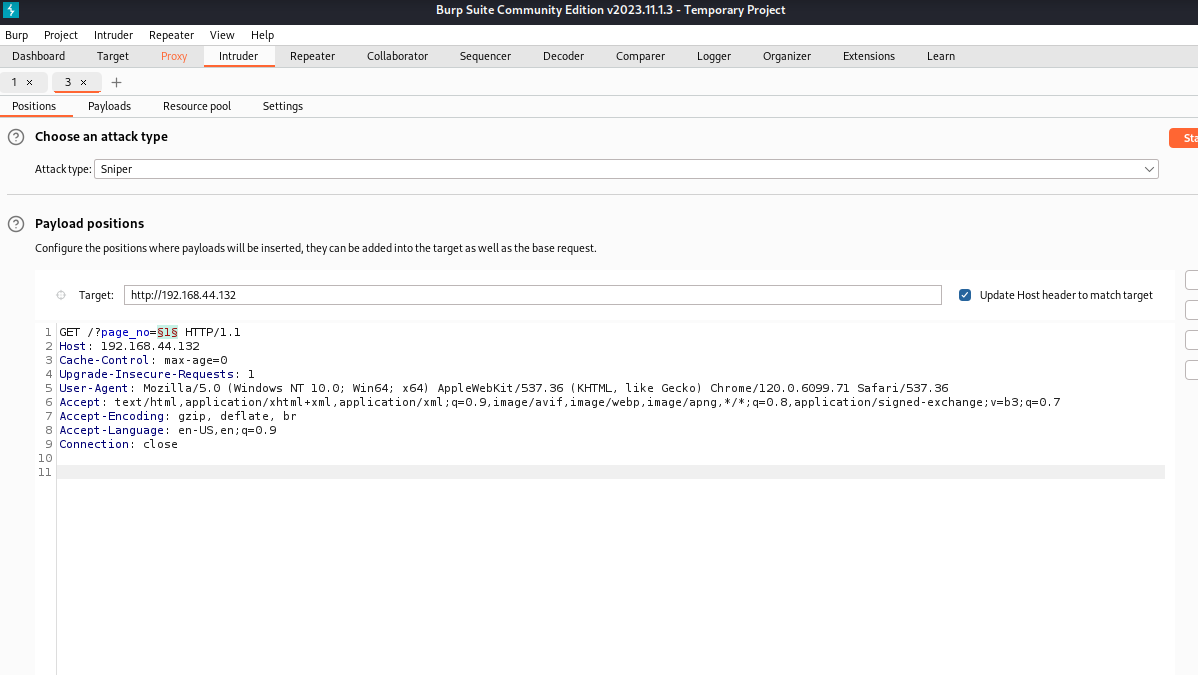Click the §1§ payload marker in request
This screenshot has width=1198, height=675.
coord(167,333)
